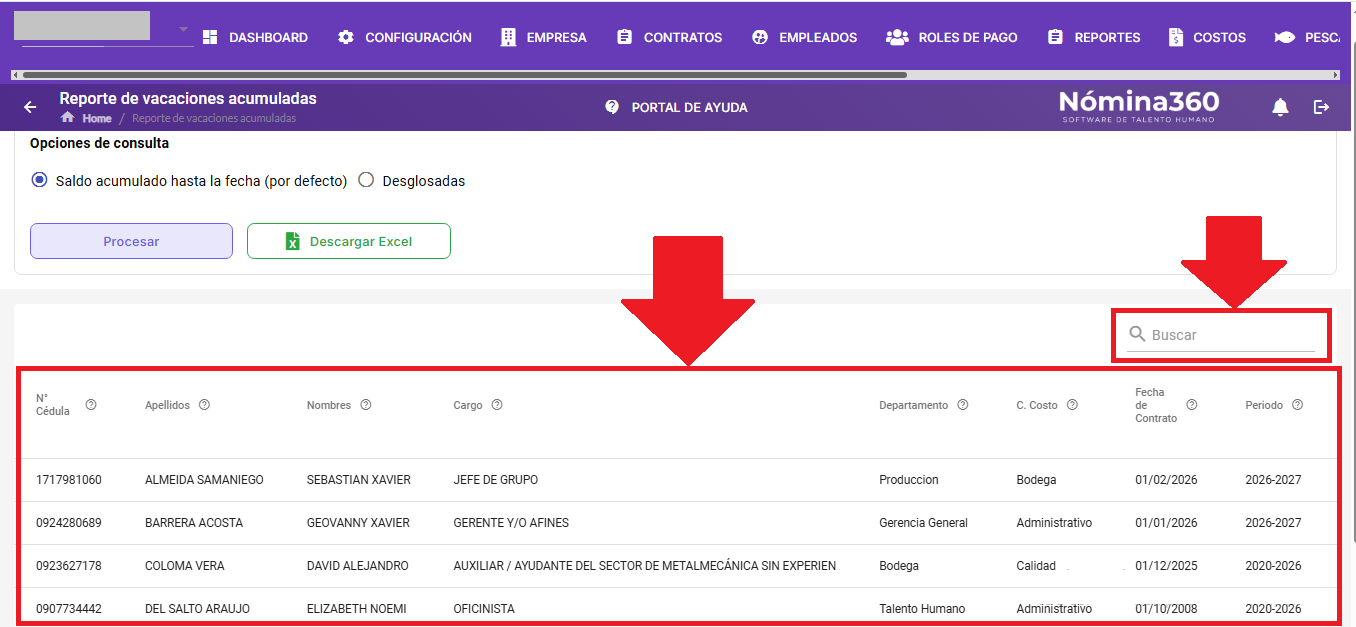Click OFICINISTA cell

[484, 609]
